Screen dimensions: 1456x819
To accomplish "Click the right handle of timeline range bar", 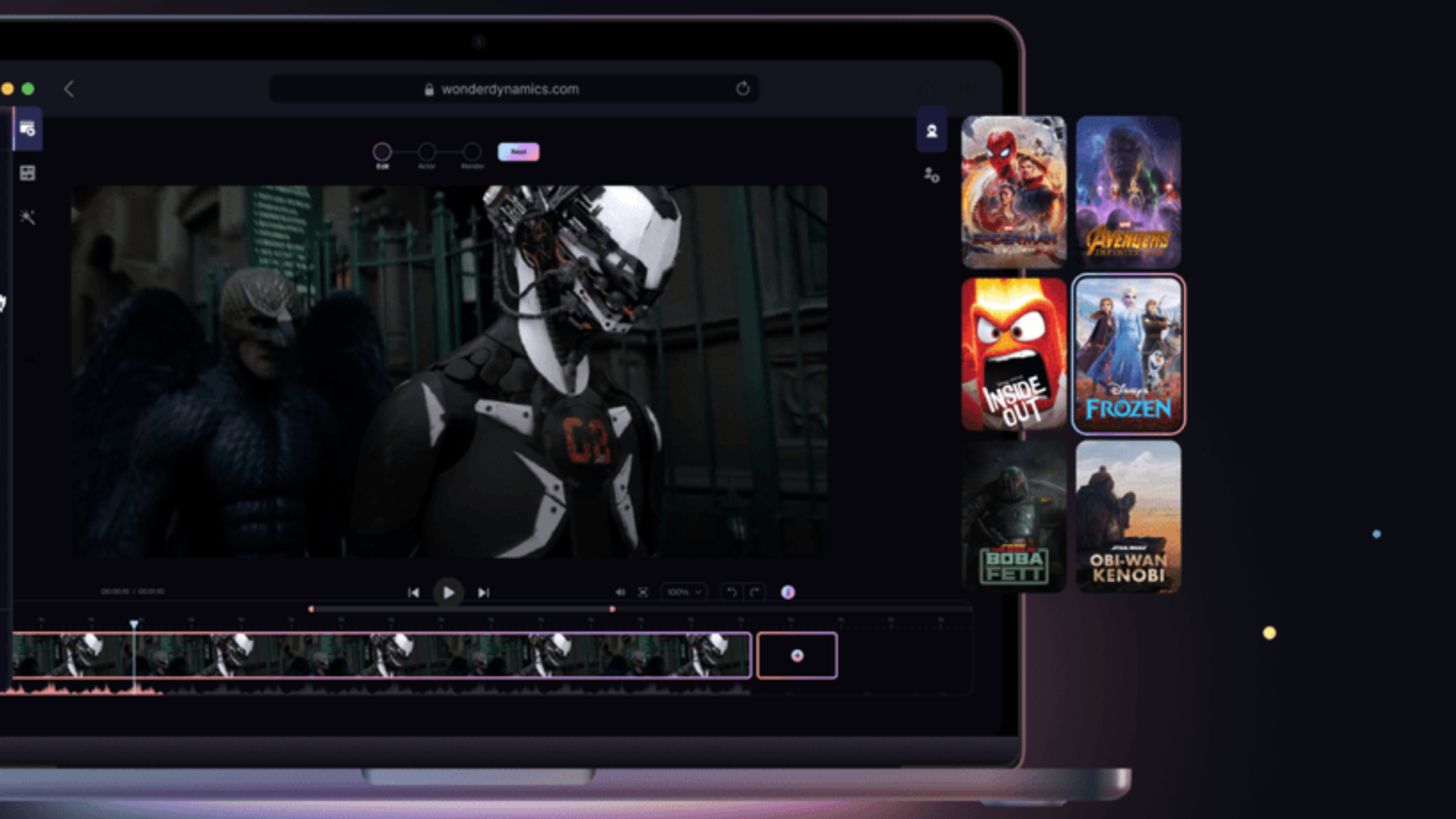I will (x=612, y=609).
